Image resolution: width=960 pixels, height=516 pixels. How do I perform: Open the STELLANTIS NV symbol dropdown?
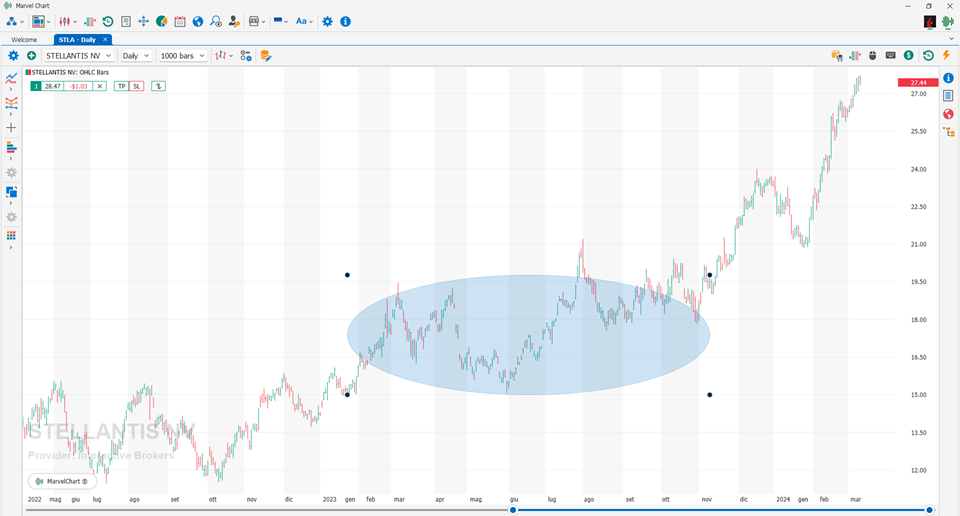tap(78, 56)
